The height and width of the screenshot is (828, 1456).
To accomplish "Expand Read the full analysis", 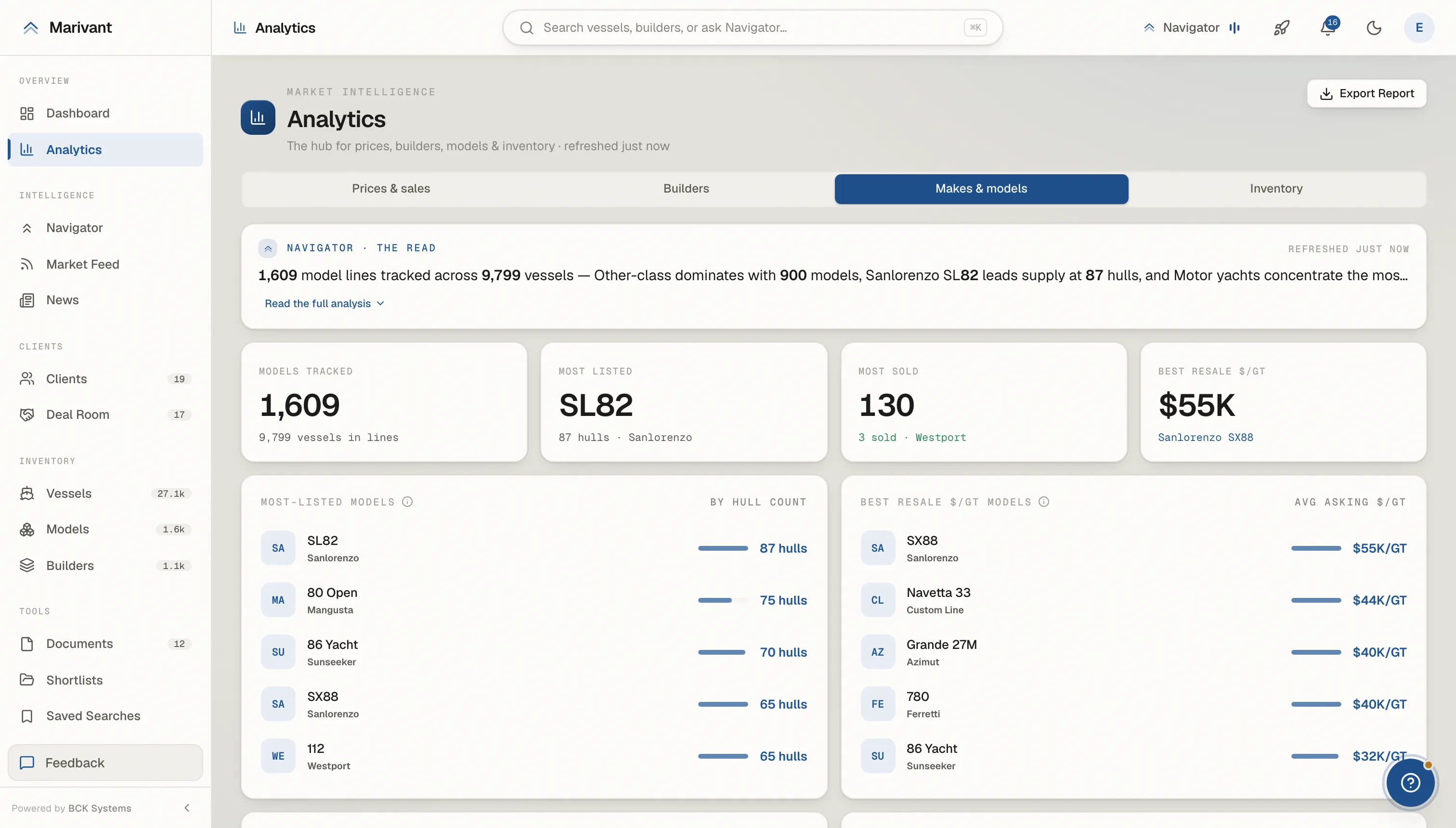I will point(324,303).
